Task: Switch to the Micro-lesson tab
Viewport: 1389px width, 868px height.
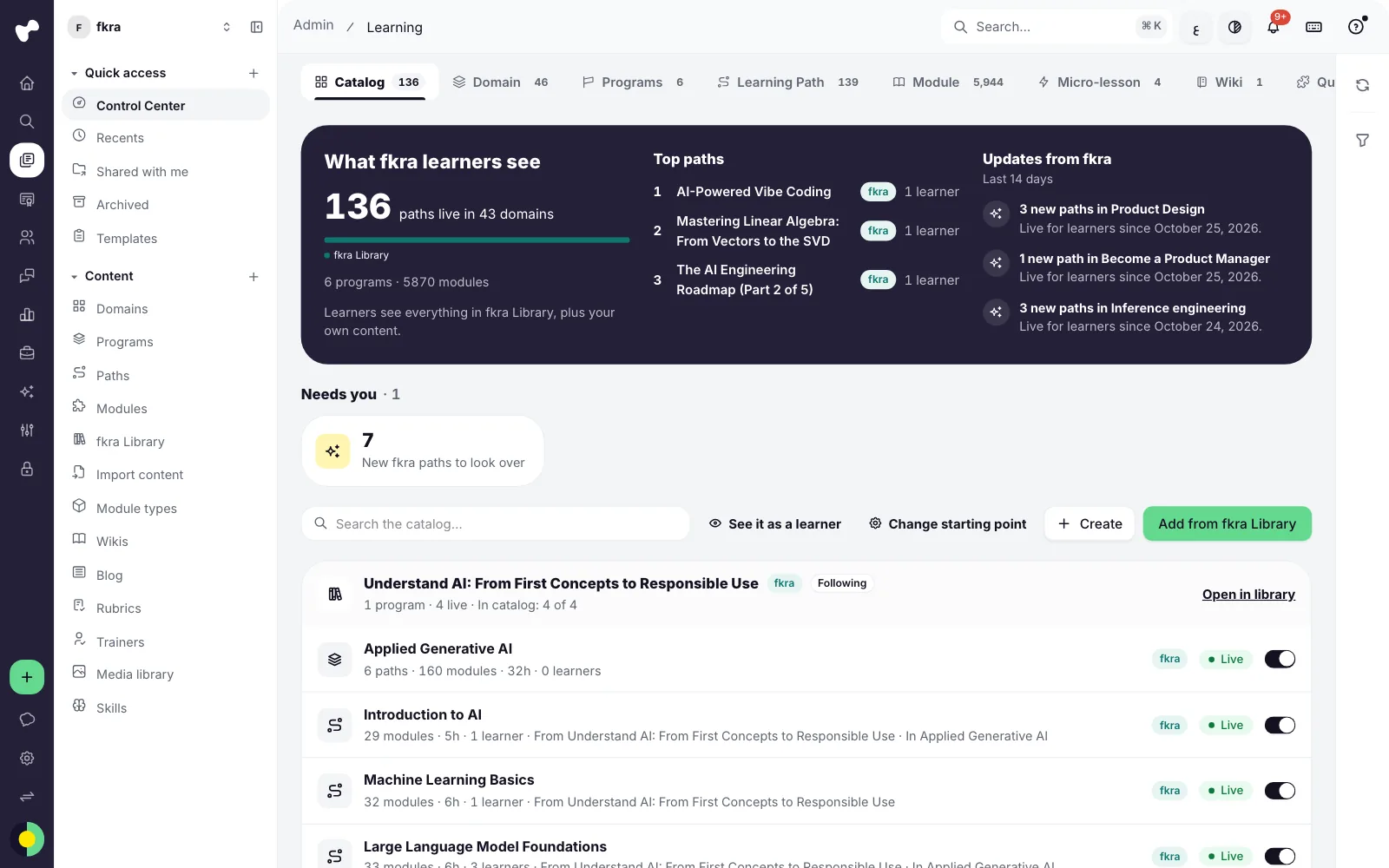Action: click(x=1099, y=82)
